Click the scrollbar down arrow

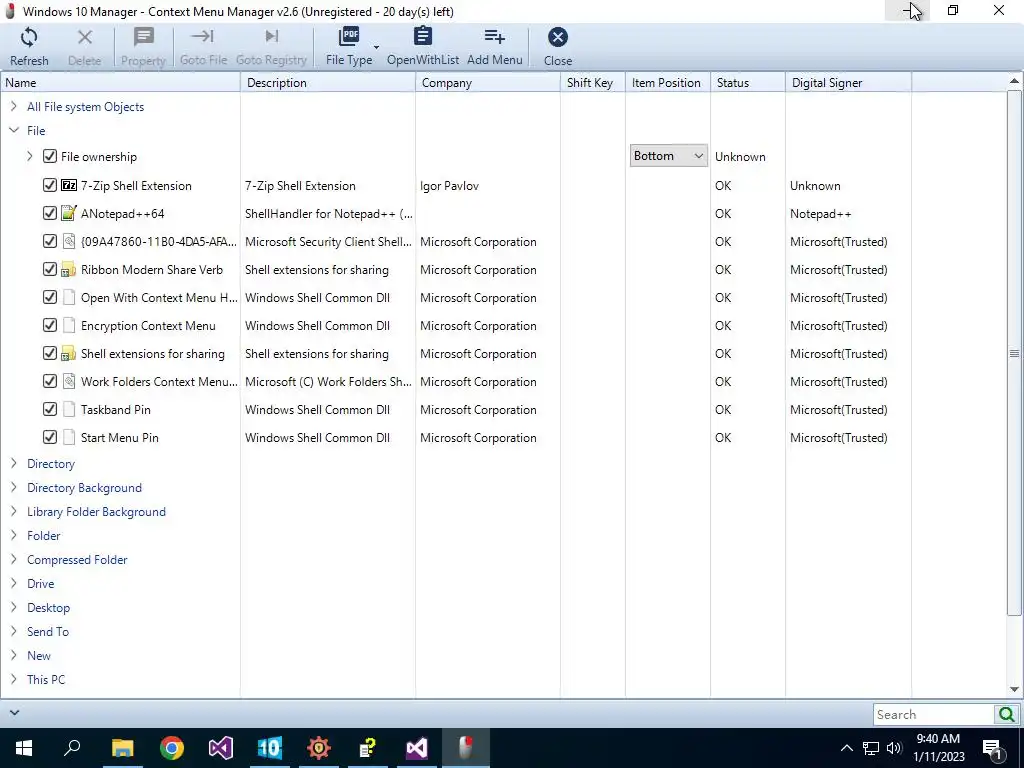[1014, 689]
